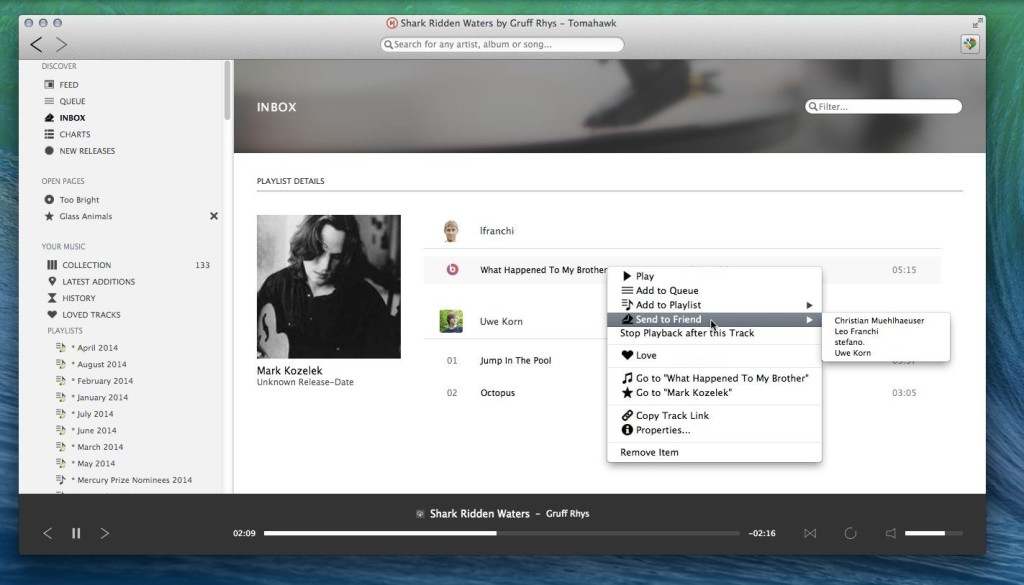Click the speaker volume icon
The width and height of the screenshot is (1024, 585).
pyautogui.click(x=890, y=533)
